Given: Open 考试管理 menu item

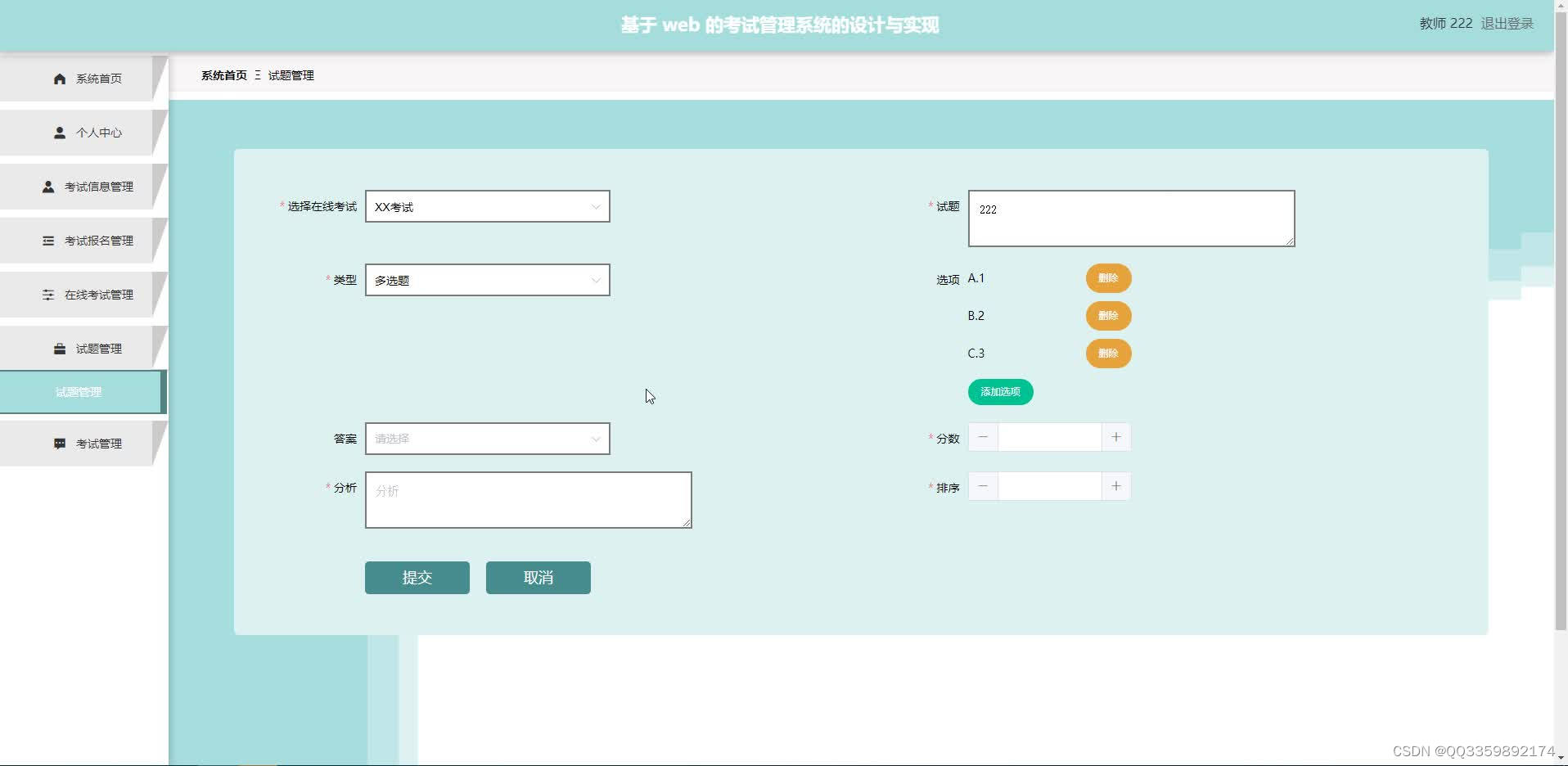Looking at the screenshot, I should [x=83, y=444].
